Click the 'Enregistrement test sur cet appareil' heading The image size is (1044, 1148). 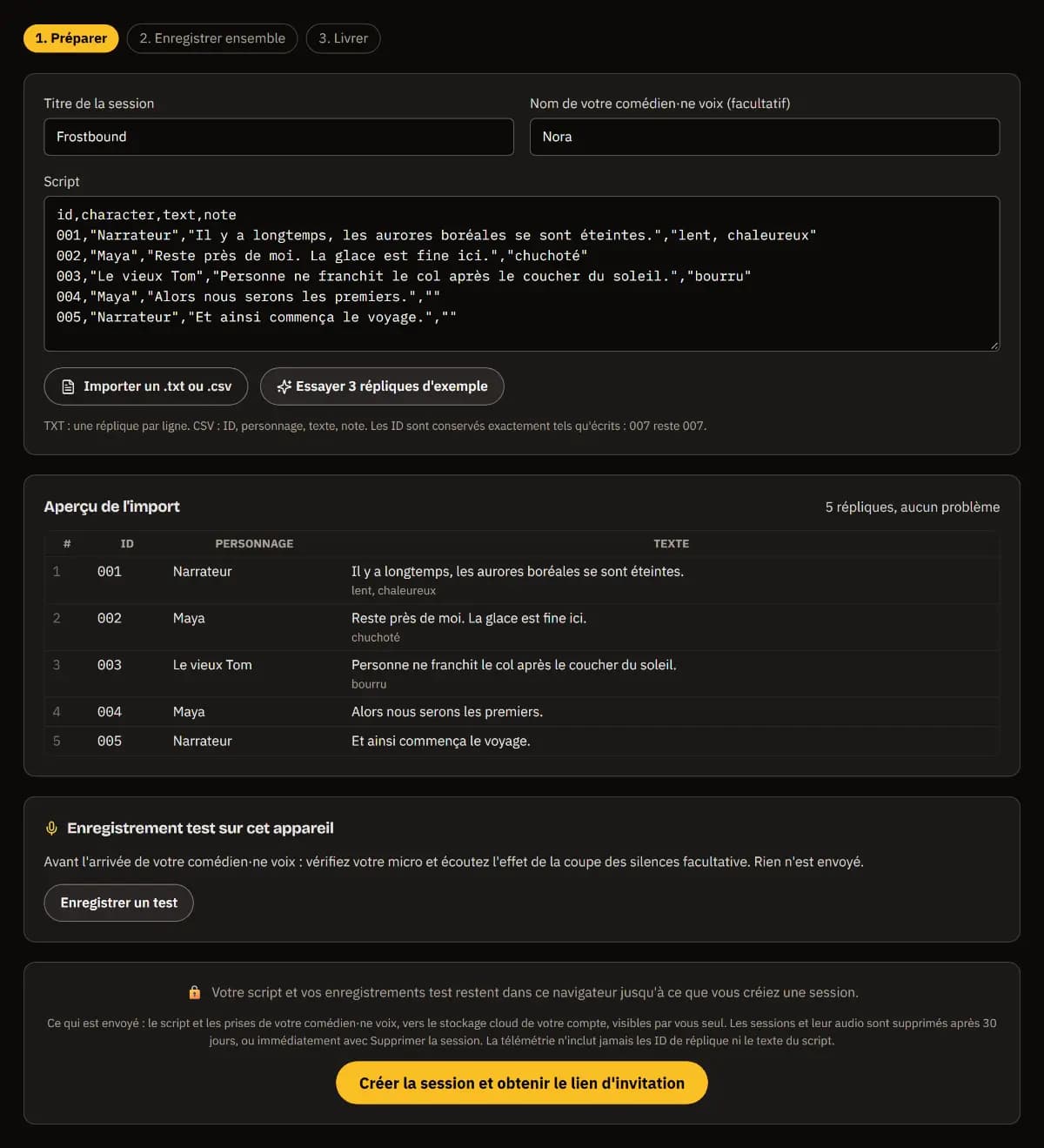point(200,828)
